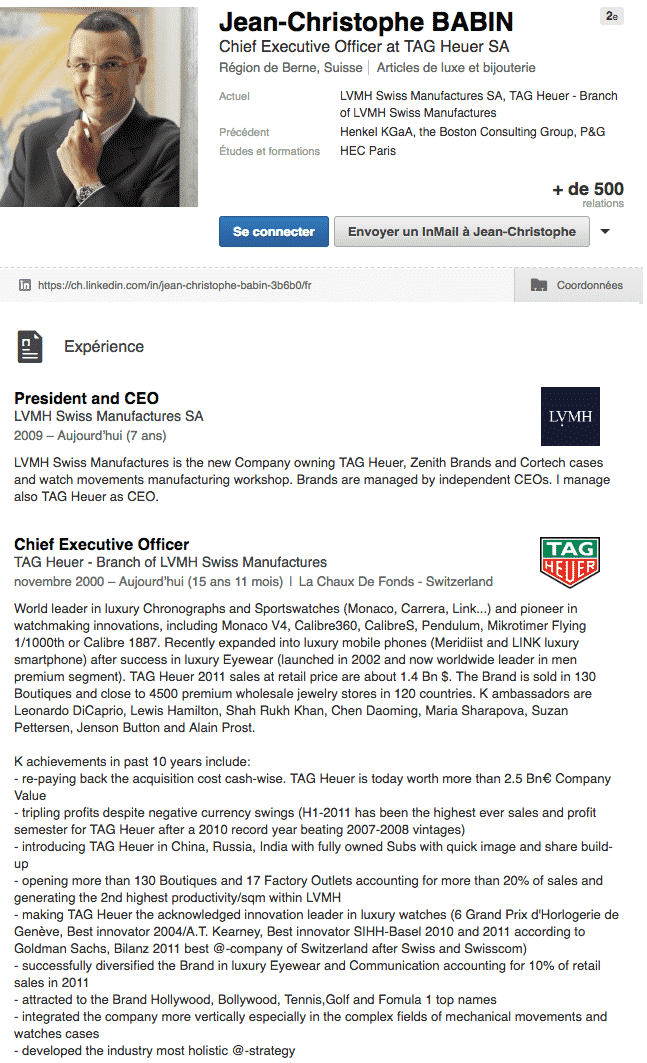The height and width of the screenshot is (1063, 647).
Task: Click the President and CEO job title
Action: coord(86,398)
